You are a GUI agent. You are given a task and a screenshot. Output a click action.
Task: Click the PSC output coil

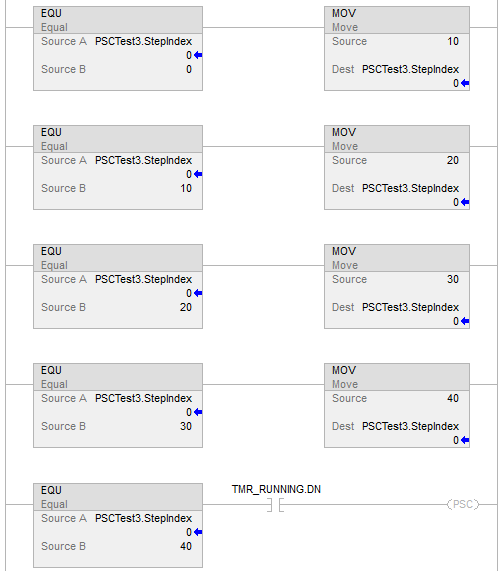coord(463,504)
